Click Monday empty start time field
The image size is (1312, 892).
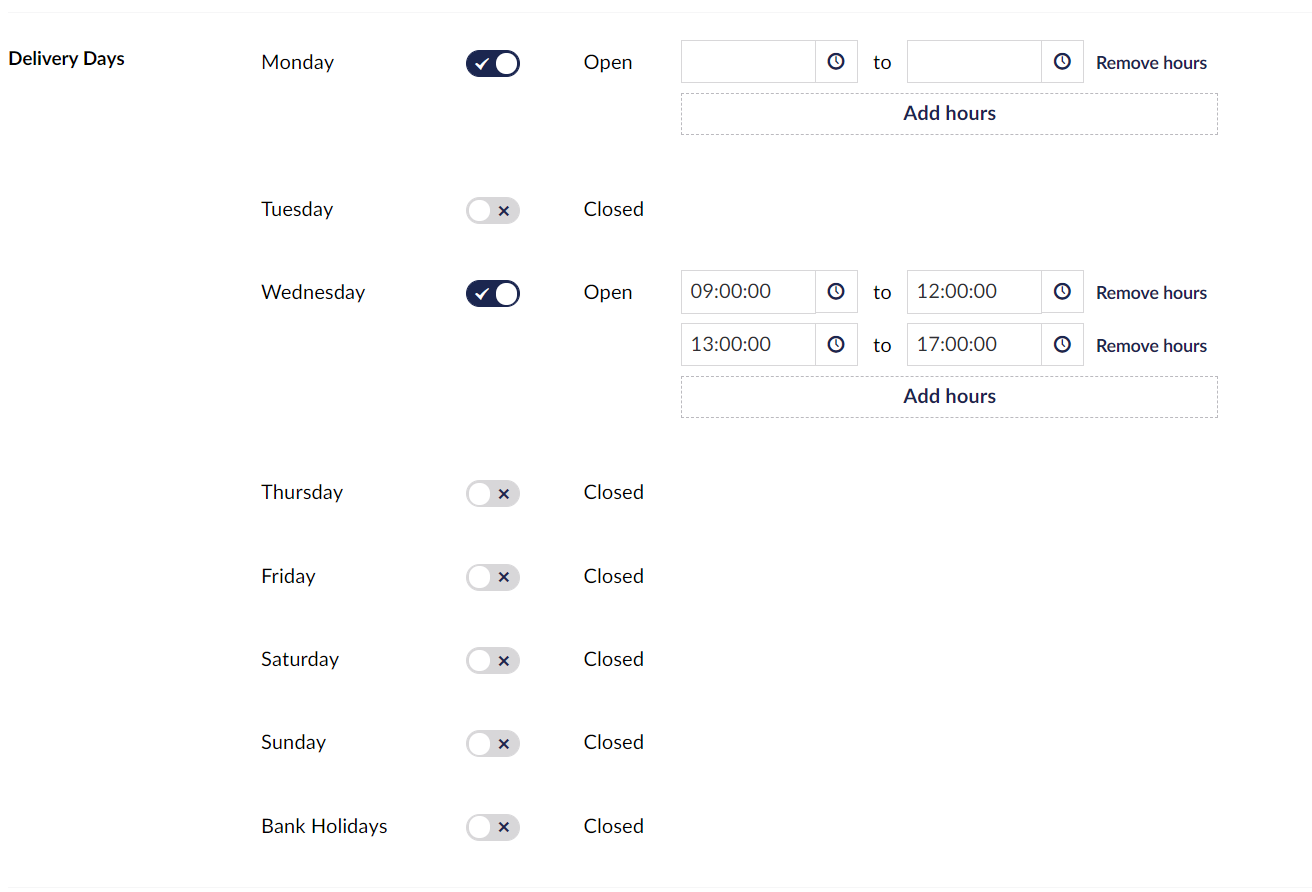point(748,62)
